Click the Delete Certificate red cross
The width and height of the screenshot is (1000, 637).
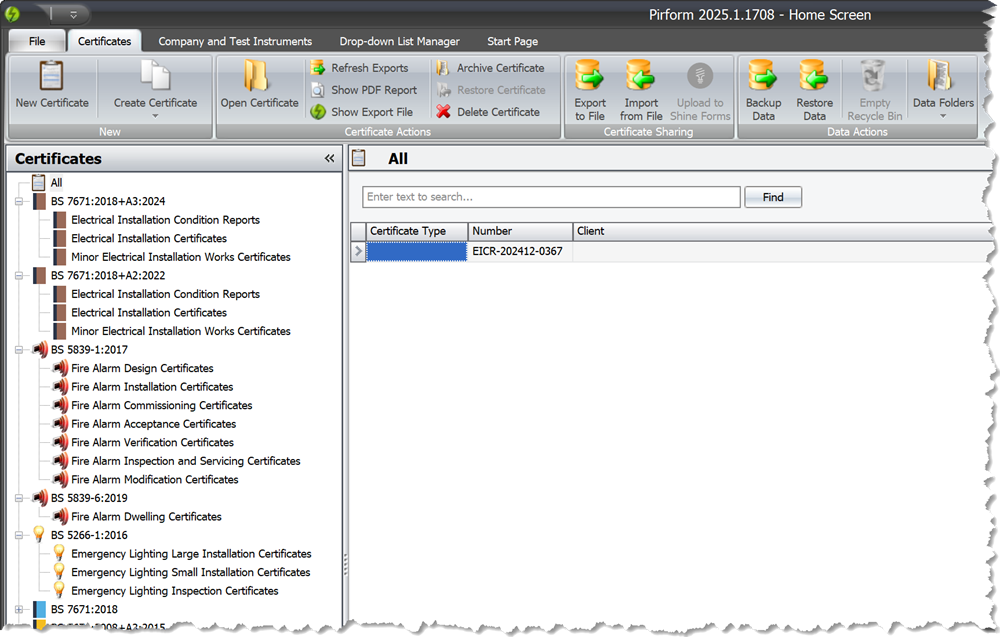click(x=444, y=112)
